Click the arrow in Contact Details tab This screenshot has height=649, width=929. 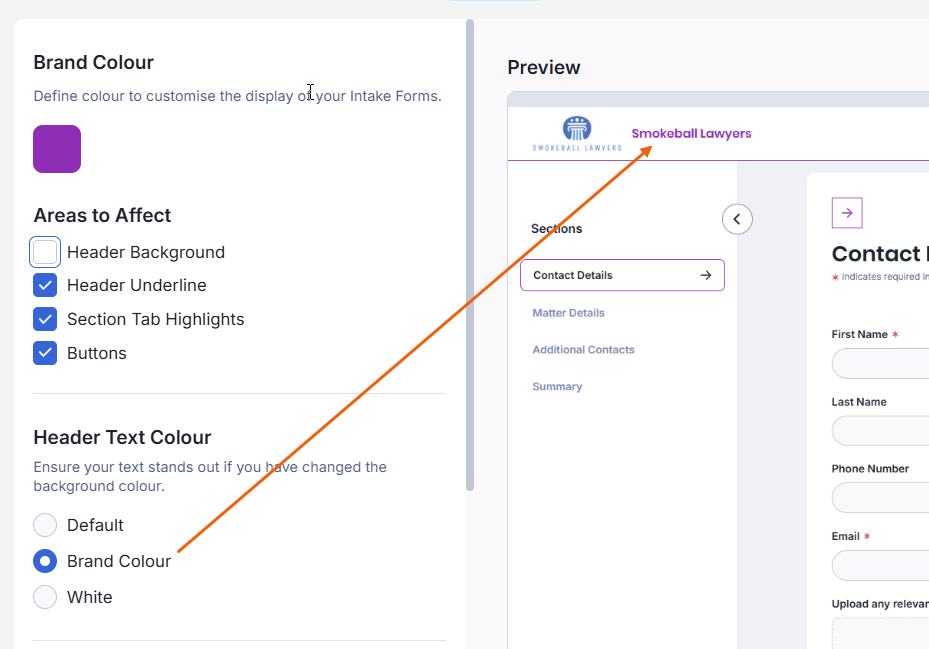point(706,275)
